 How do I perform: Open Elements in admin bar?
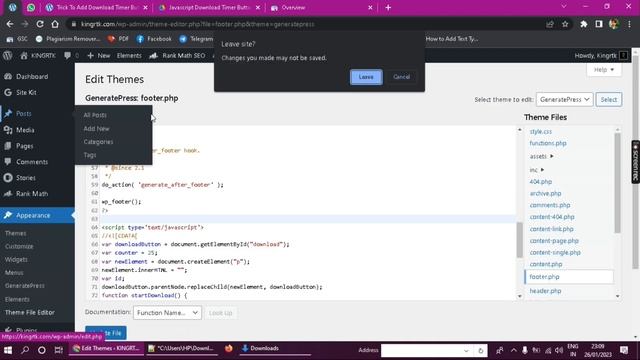click(129, 56)
